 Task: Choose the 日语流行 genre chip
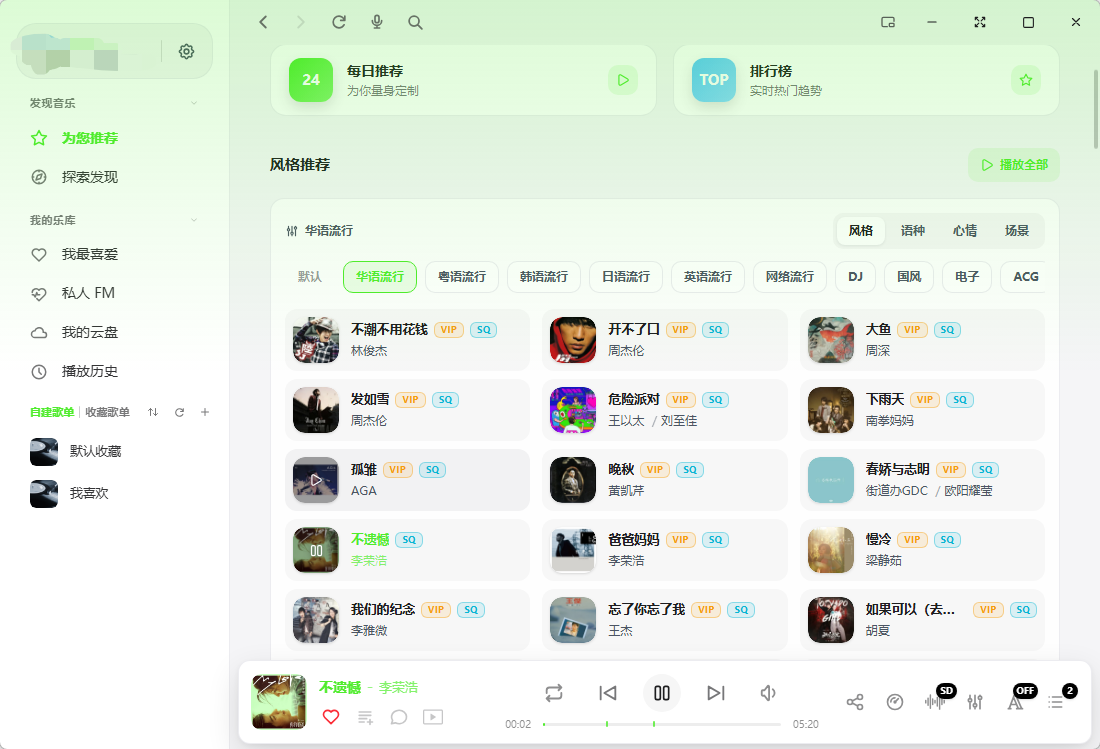(x=626, y=277)
